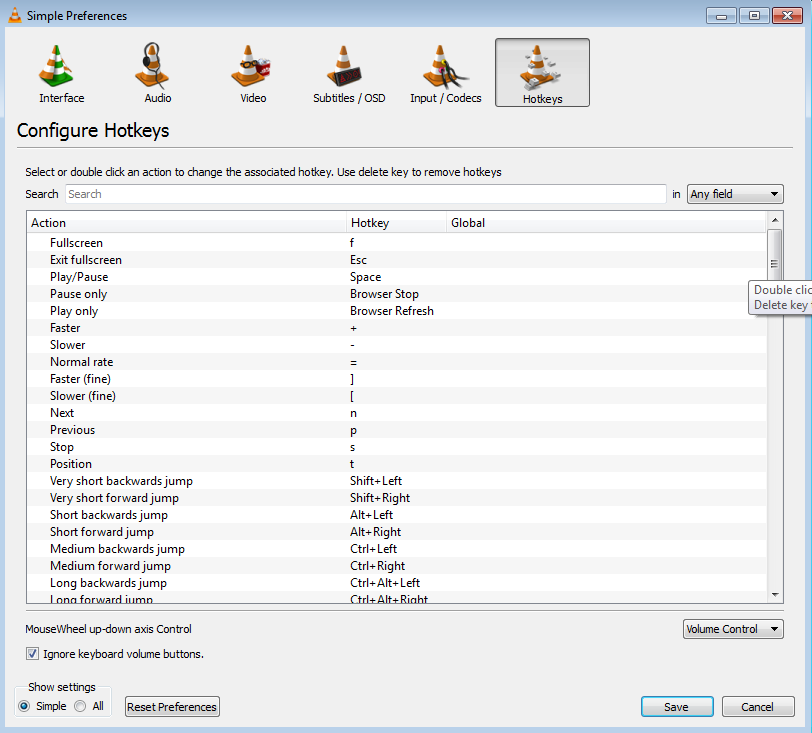
Task: Sort by the Action column header
Action: pos(186,223)
